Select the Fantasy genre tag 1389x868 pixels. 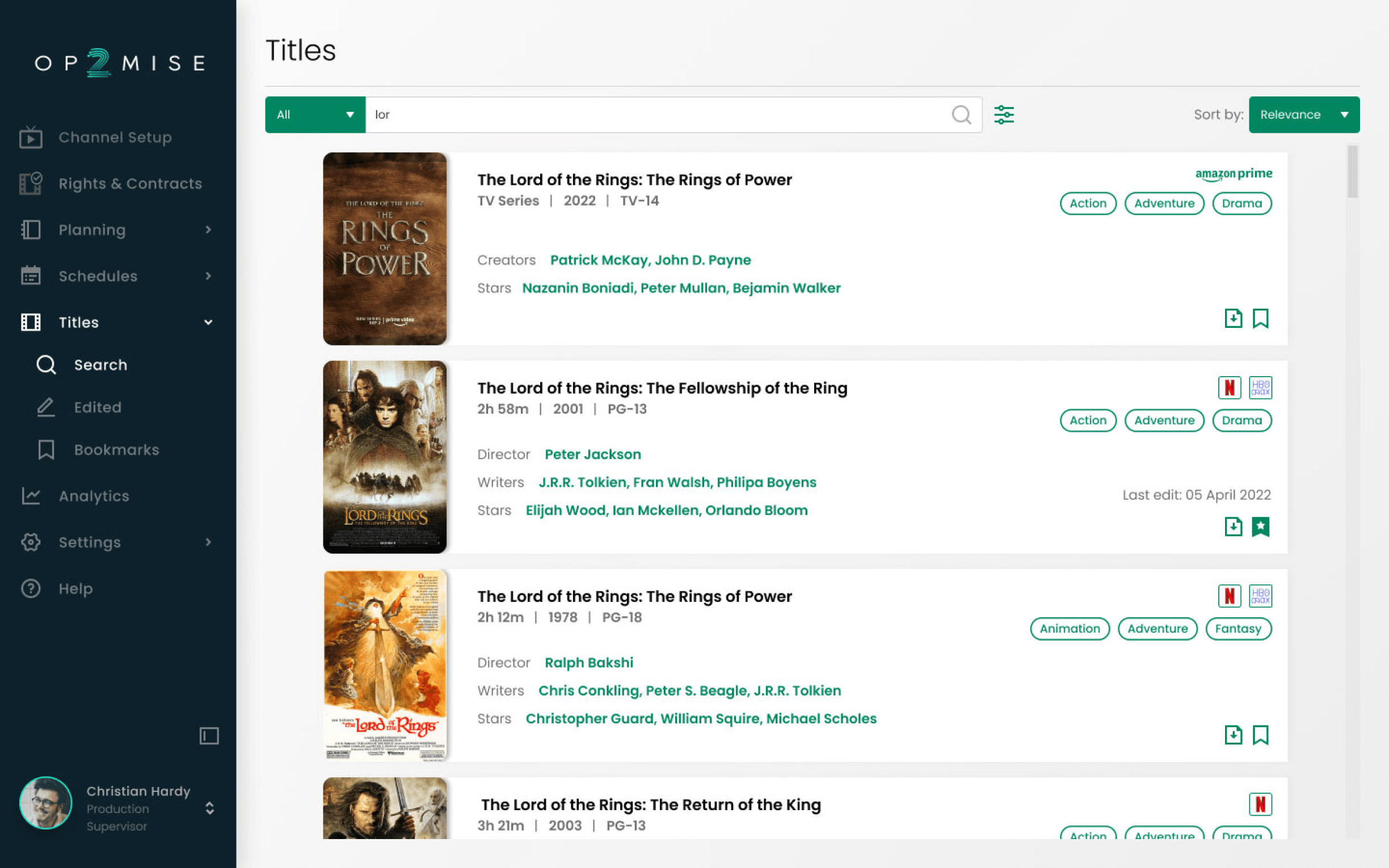1238,629
